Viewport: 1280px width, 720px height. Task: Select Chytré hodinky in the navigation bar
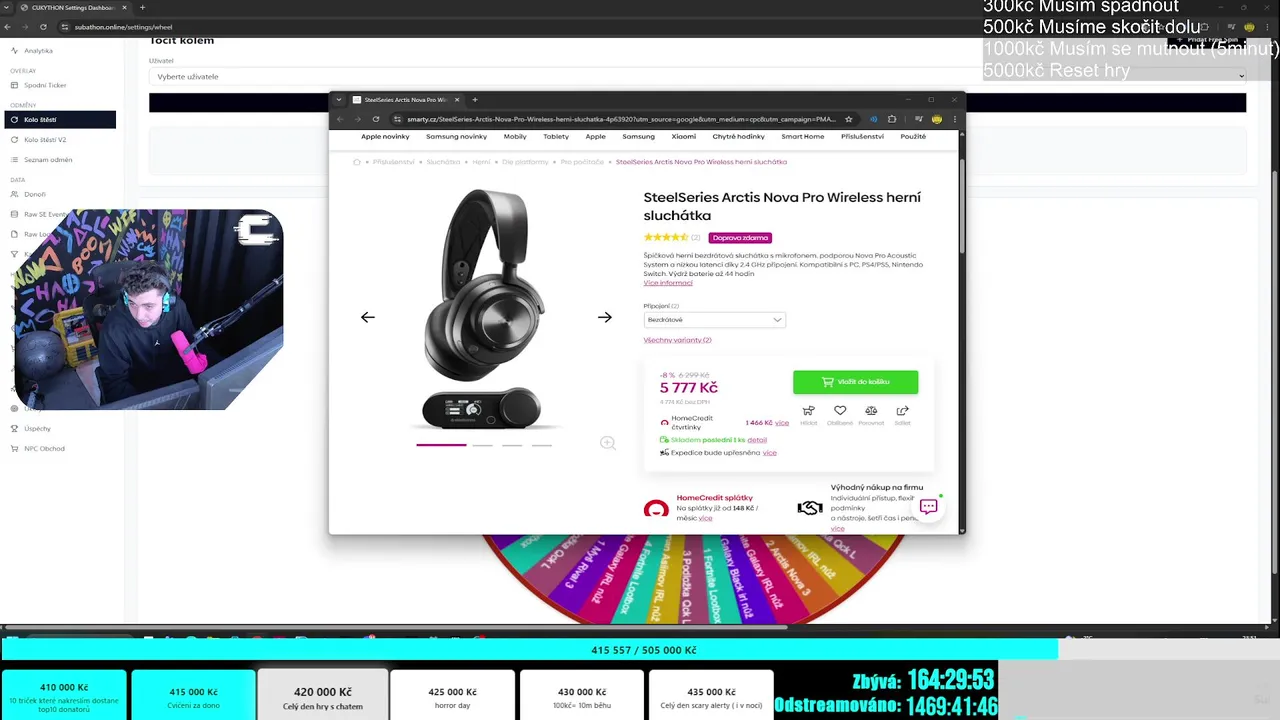pos(738,136)
